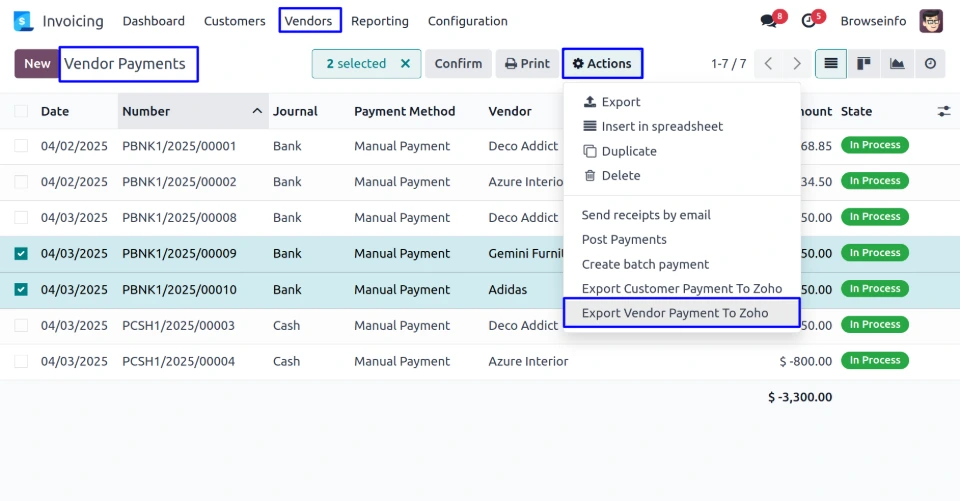
Task: Switch to list view
Action: (x=830, y=64)
